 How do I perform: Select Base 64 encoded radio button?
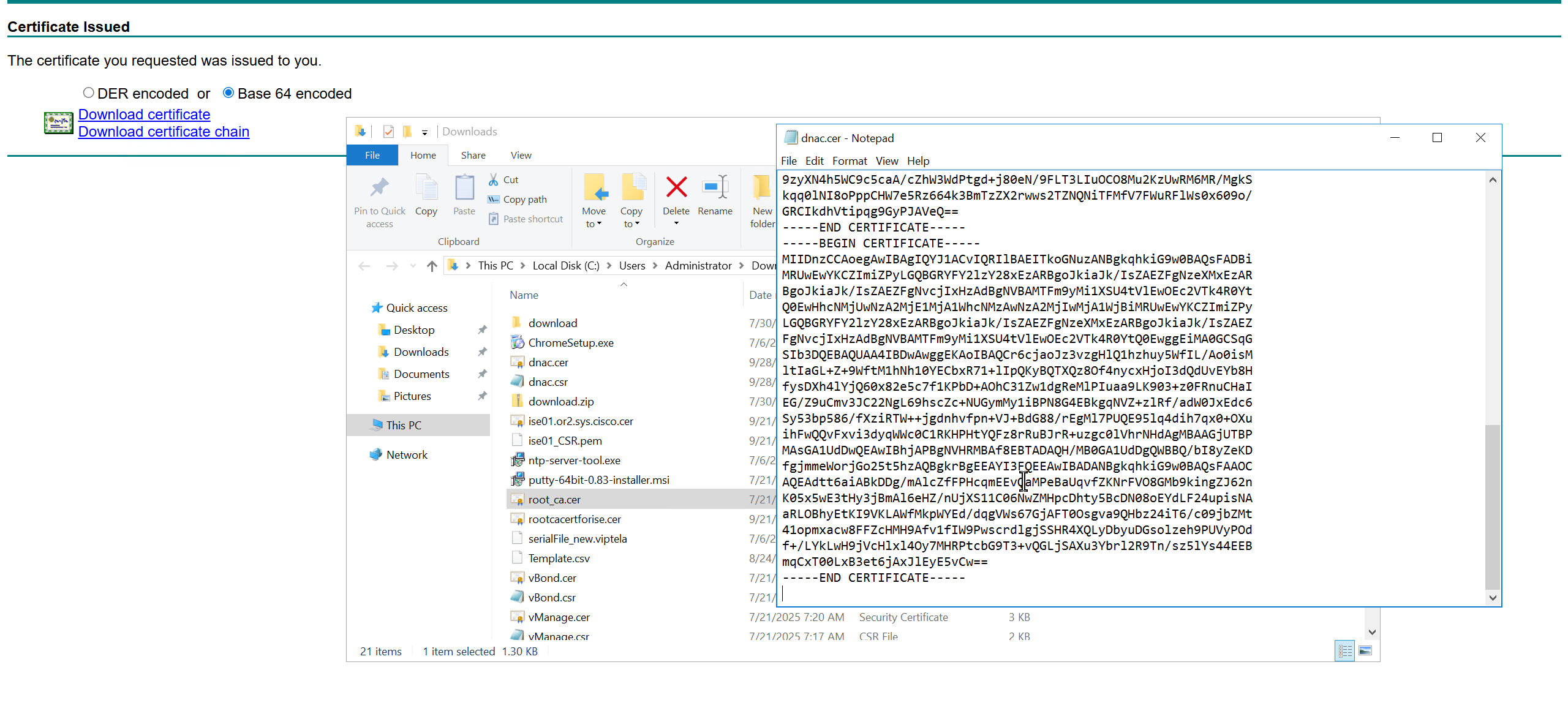pyautogui.click(x=228, y=93)
